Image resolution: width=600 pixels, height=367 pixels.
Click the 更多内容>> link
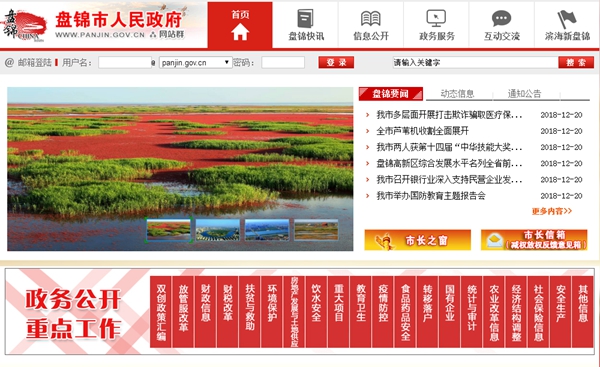[x=551, y=211]
